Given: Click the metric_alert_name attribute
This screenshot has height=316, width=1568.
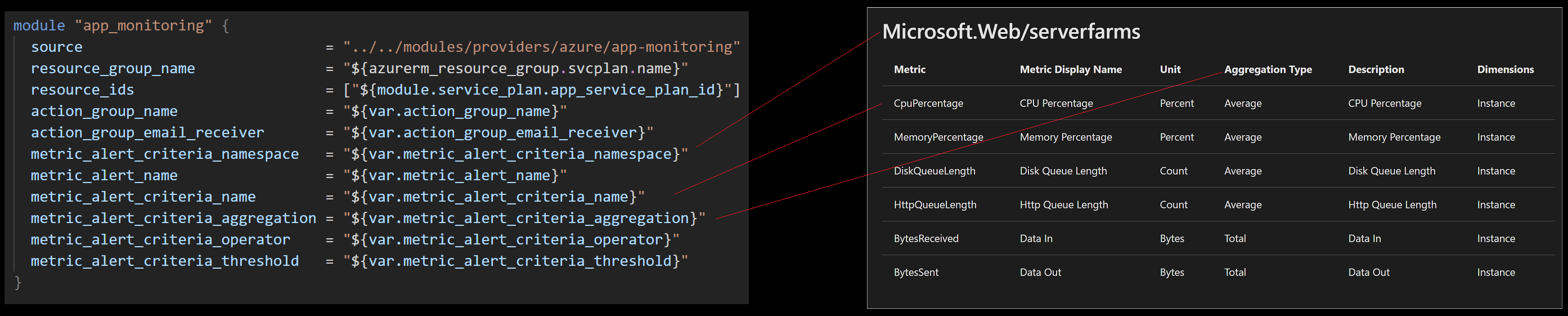Looking at the screenshot, I should click(x=104, y=175).
